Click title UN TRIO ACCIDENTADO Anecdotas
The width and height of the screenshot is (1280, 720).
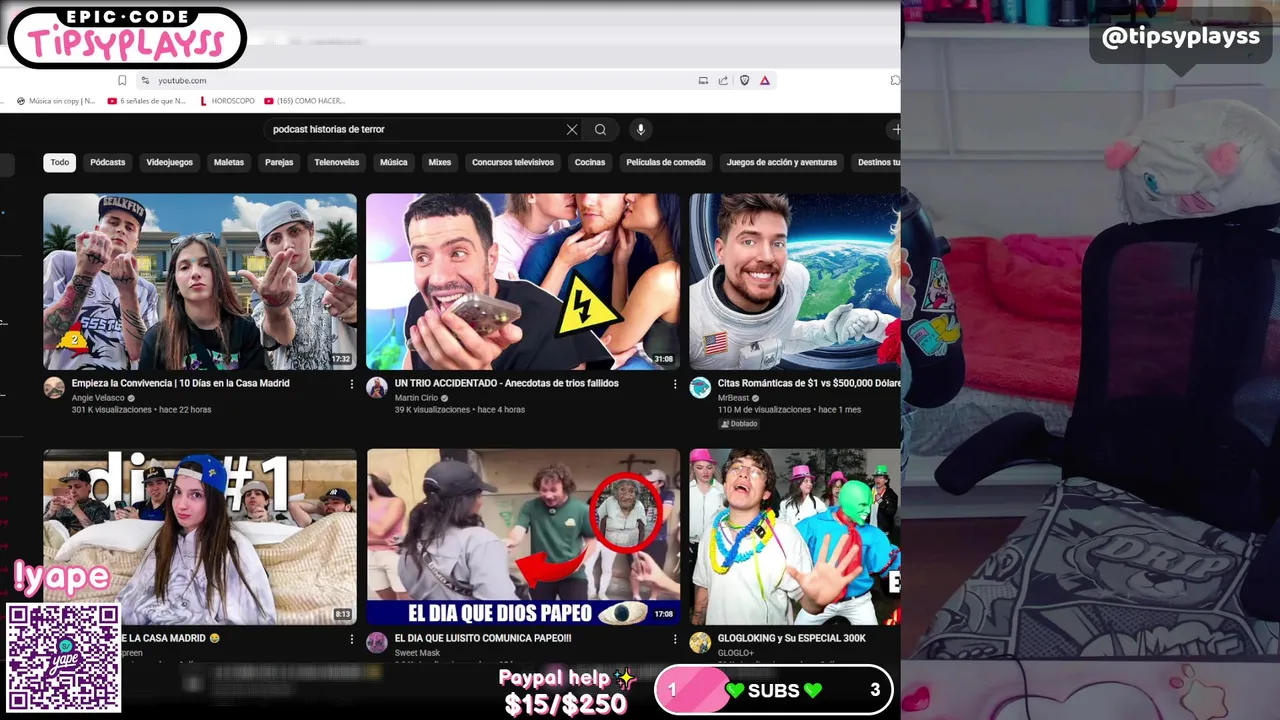tap(507, 383)
